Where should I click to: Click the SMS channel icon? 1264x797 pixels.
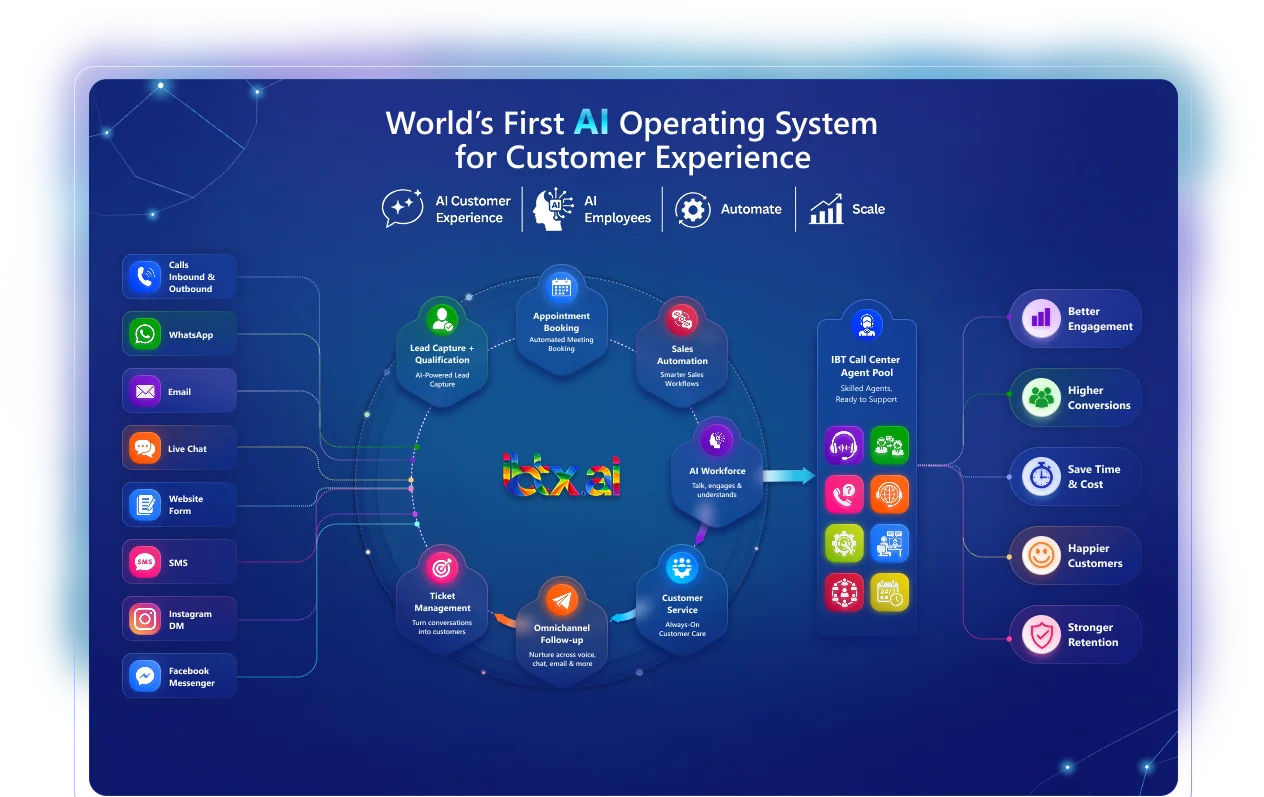coord(145,562)
